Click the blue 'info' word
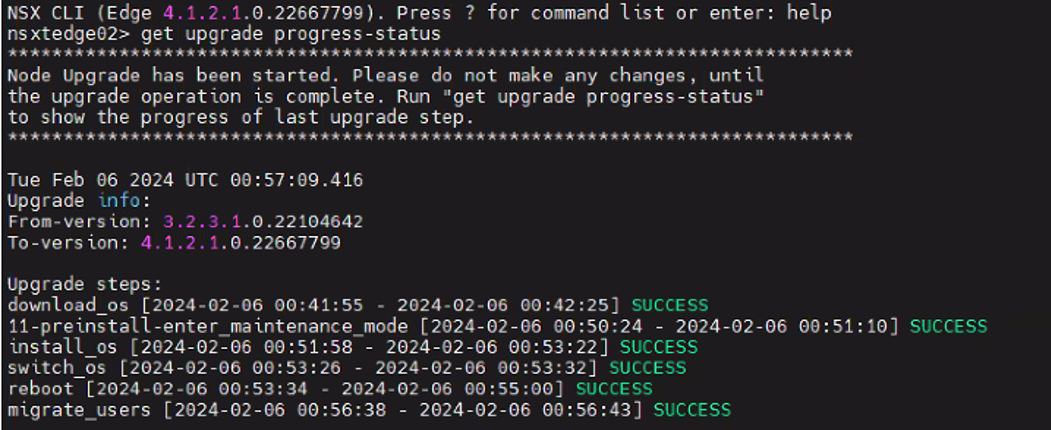The image size is (1051, 430). point(119,200)
